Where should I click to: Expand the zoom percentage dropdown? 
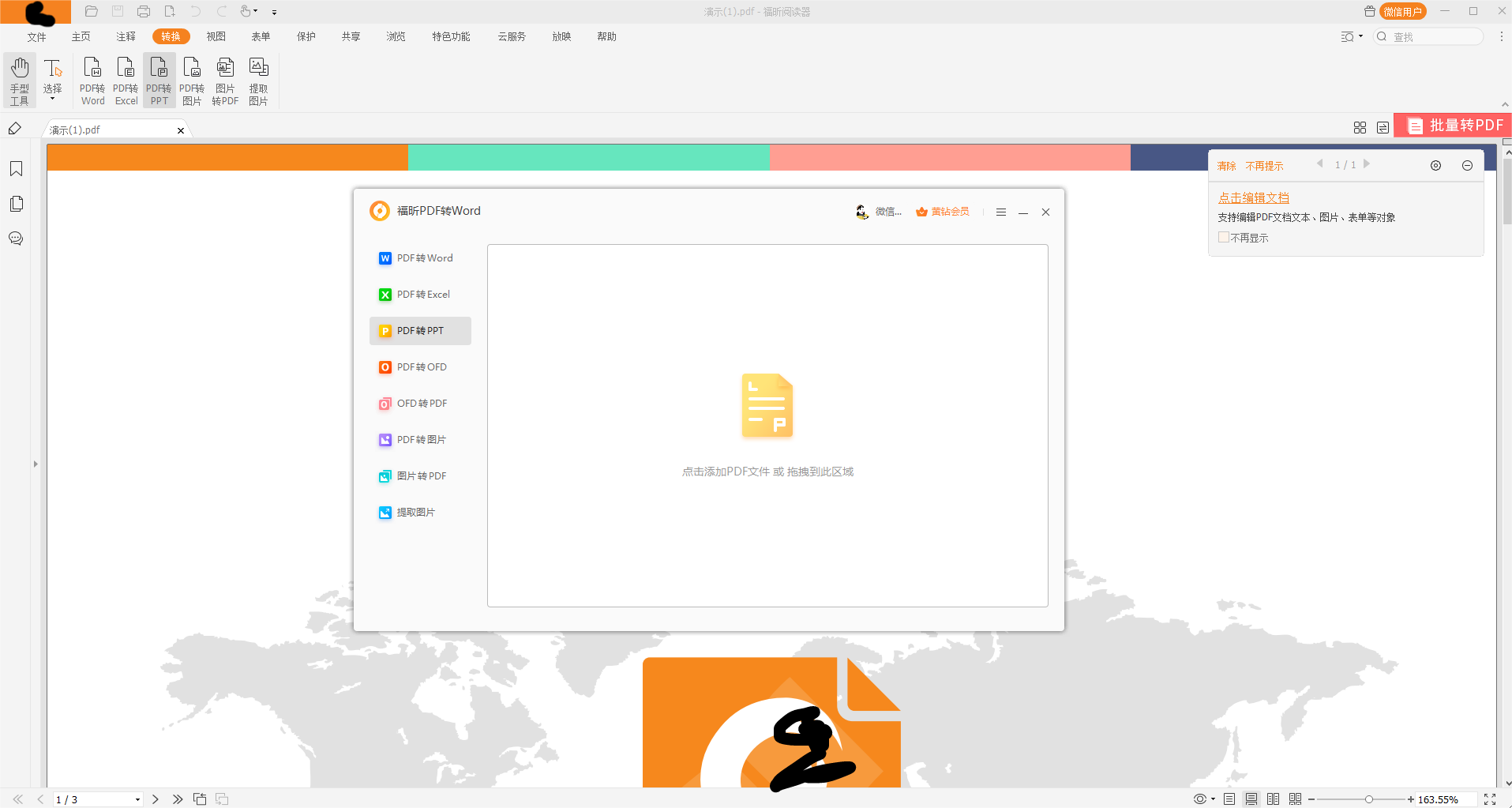click(1445, 799)
